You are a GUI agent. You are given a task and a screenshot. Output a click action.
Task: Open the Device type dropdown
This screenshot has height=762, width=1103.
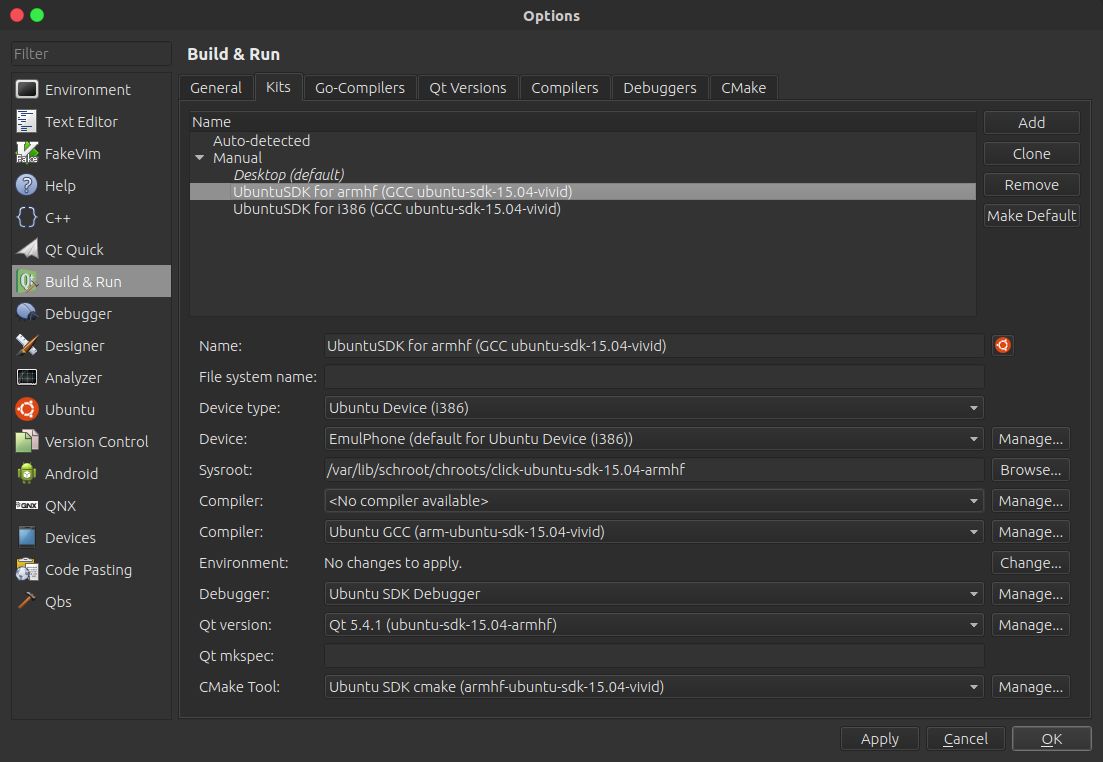click(x=653, y=408)
